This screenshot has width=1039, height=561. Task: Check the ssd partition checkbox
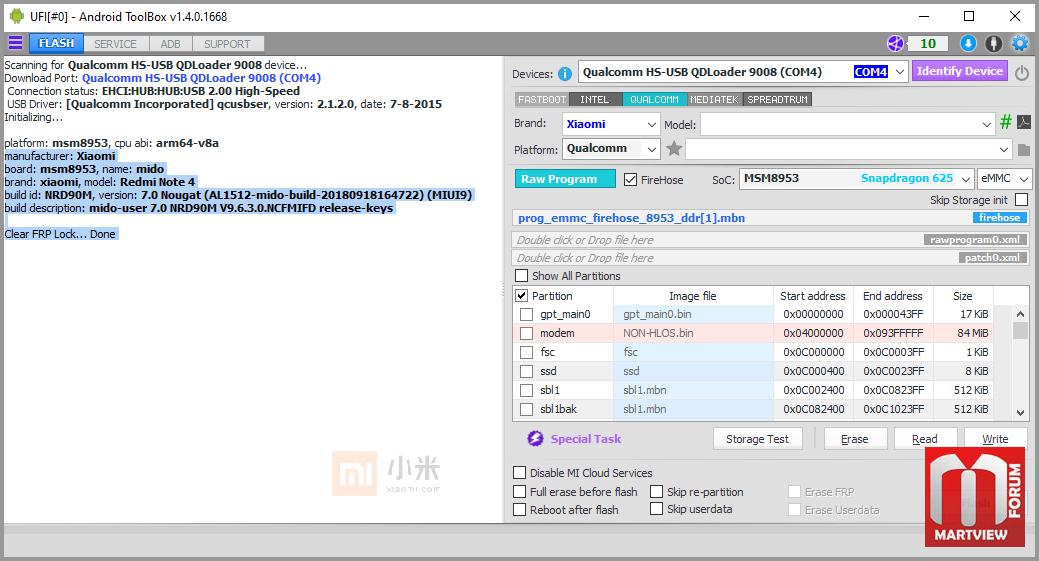pos(527,372)
